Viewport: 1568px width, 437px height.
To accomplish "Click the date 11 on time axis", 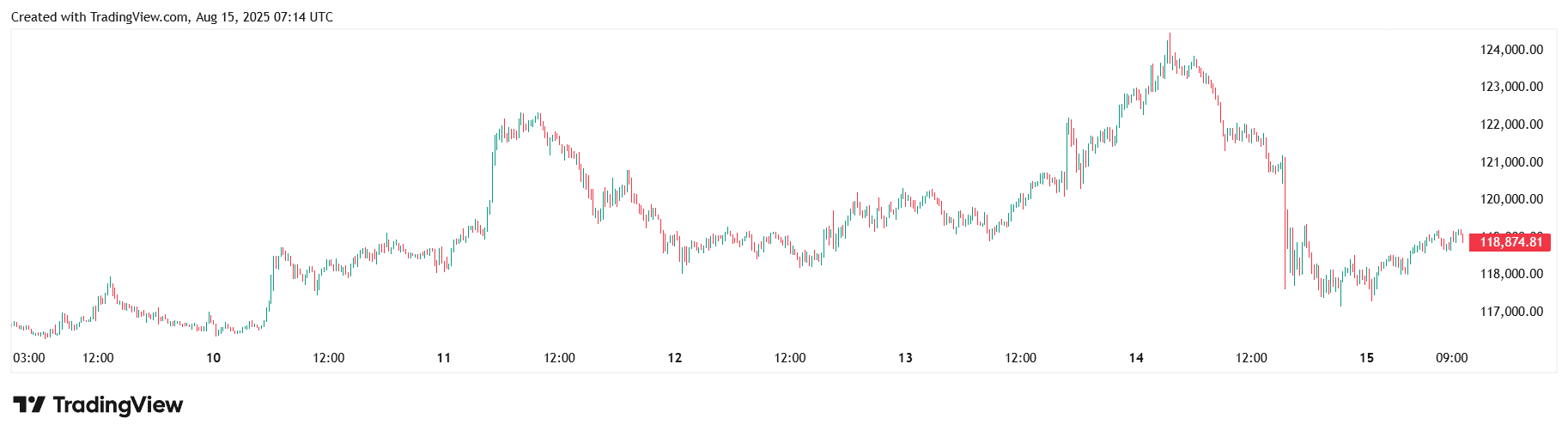I will coord(444,358).
